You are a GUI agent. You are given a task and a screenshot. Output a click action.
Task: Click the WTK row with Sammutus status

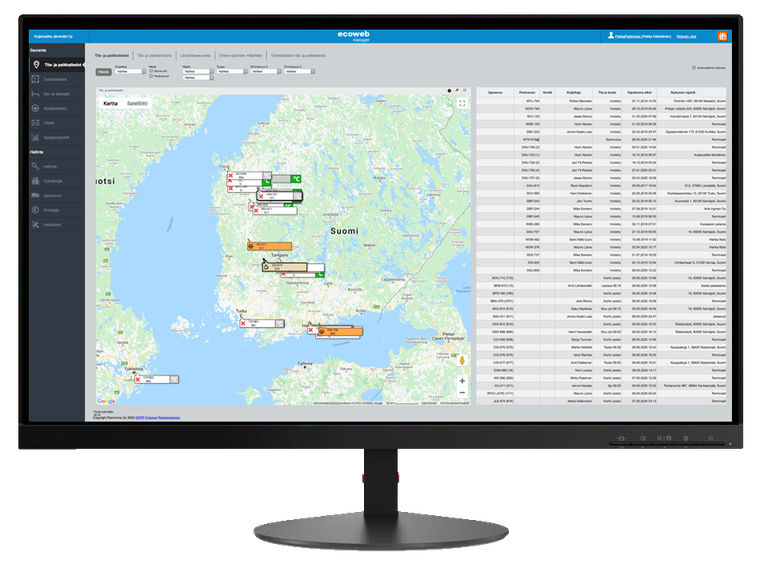pyautogui.click(x=601, y=140)
